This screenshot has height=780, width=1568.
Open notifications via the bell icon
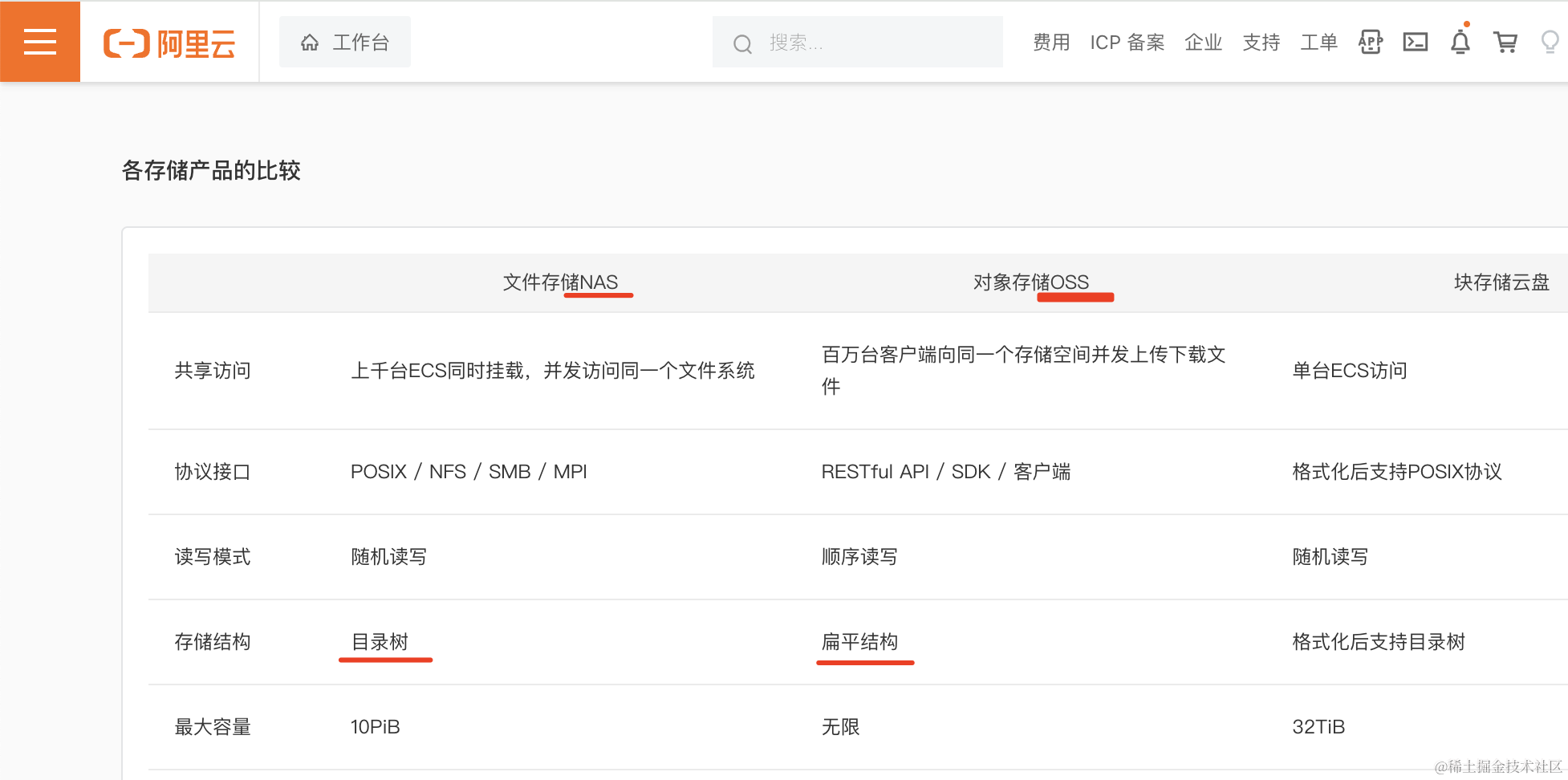[1460, 44]
